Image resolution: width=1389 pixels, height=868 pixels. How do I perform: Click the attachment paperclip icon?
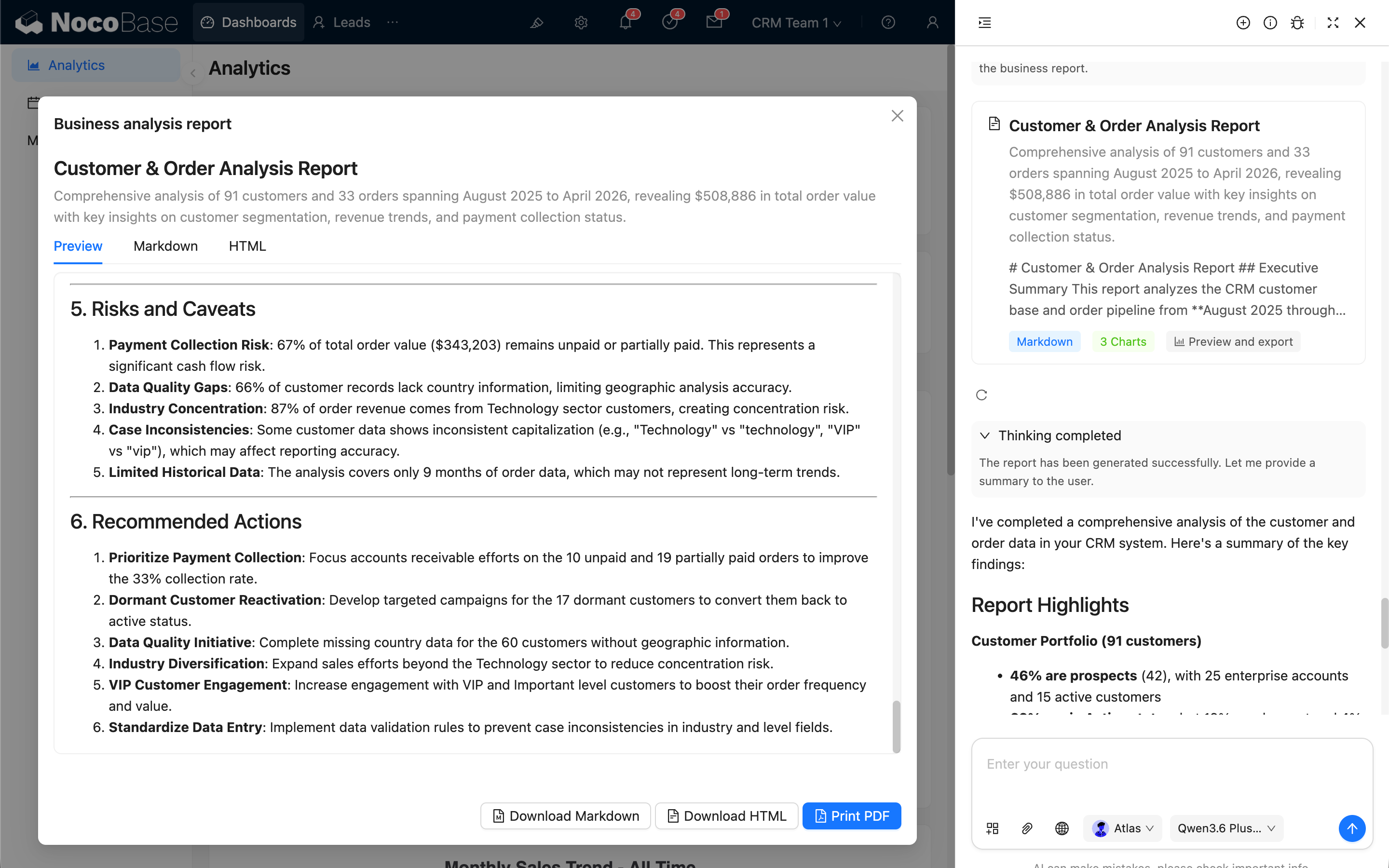[1027, 828]
